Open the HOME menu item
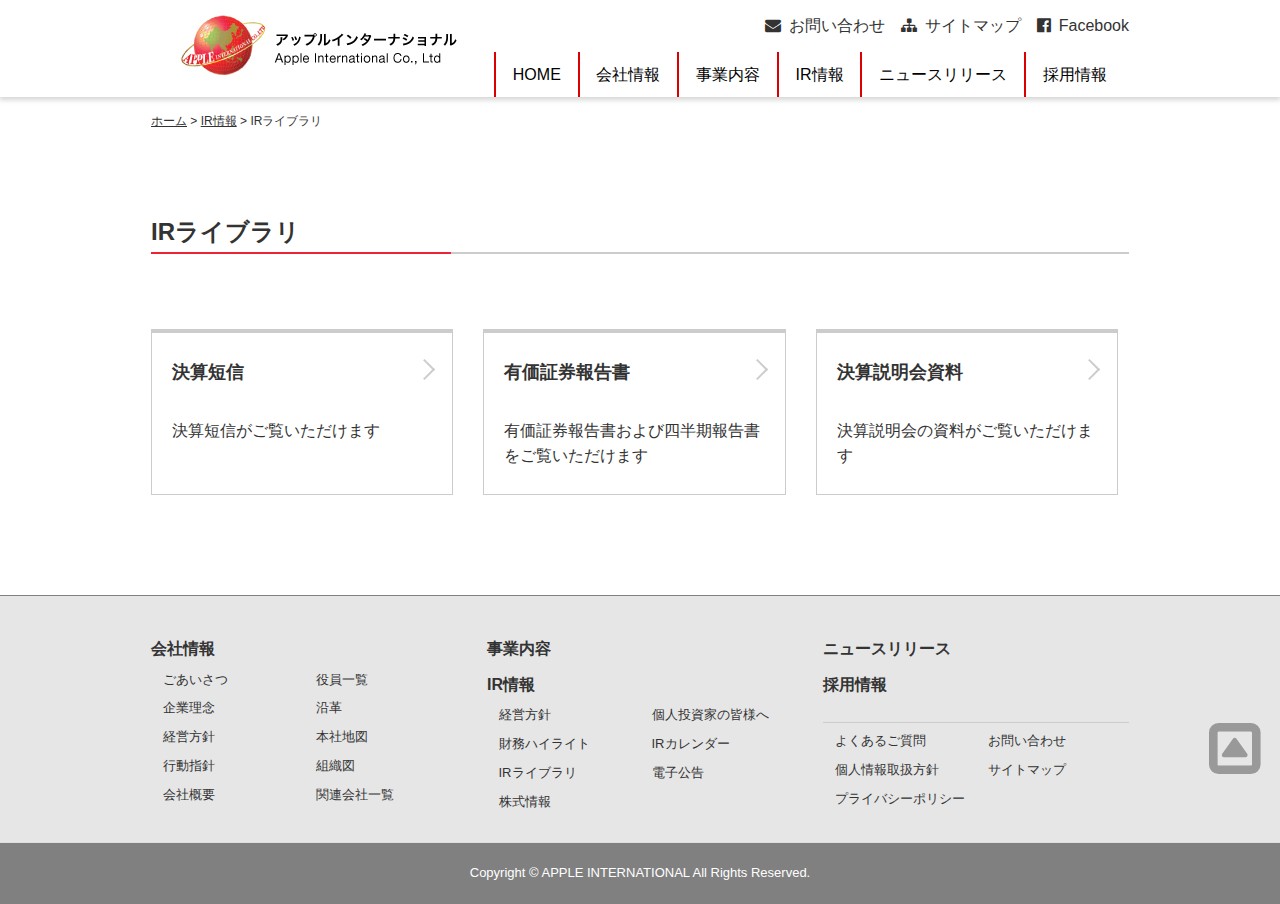Viewport: 1280px width, 904px height. click(537, 75)
